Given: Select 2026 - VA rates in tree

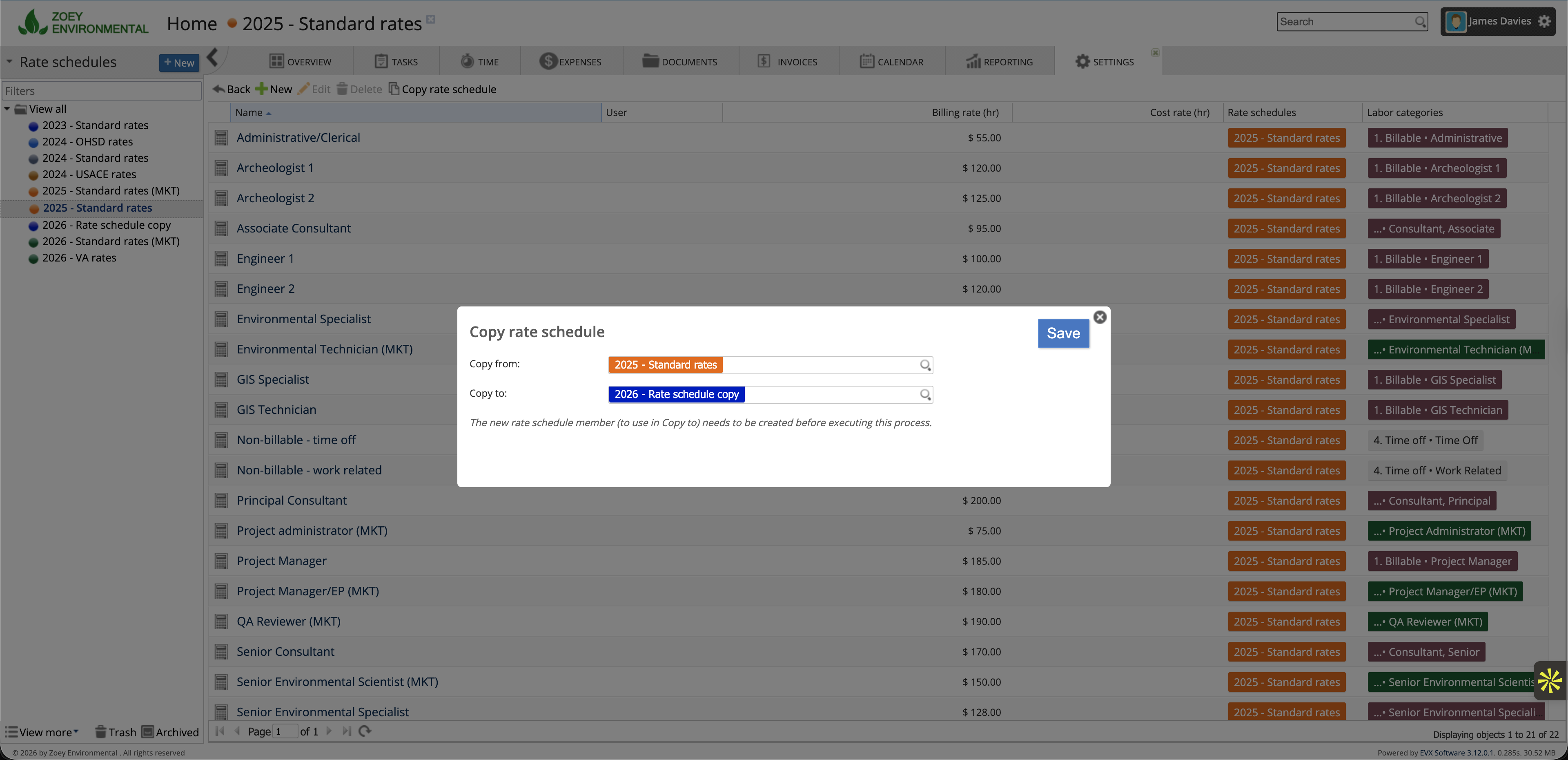Looking at the screenshot, I should tap(79, 257).
